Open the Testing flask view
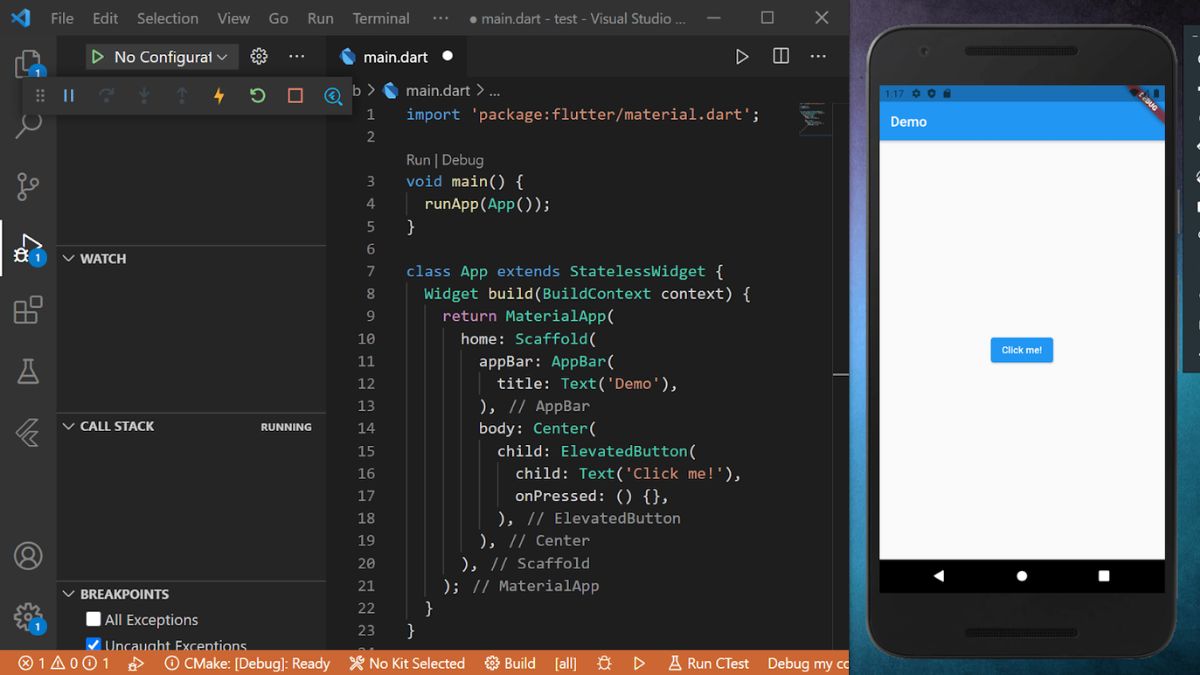Image resolution: width=1200 pixels, height=675 pixels. point(28,372)
